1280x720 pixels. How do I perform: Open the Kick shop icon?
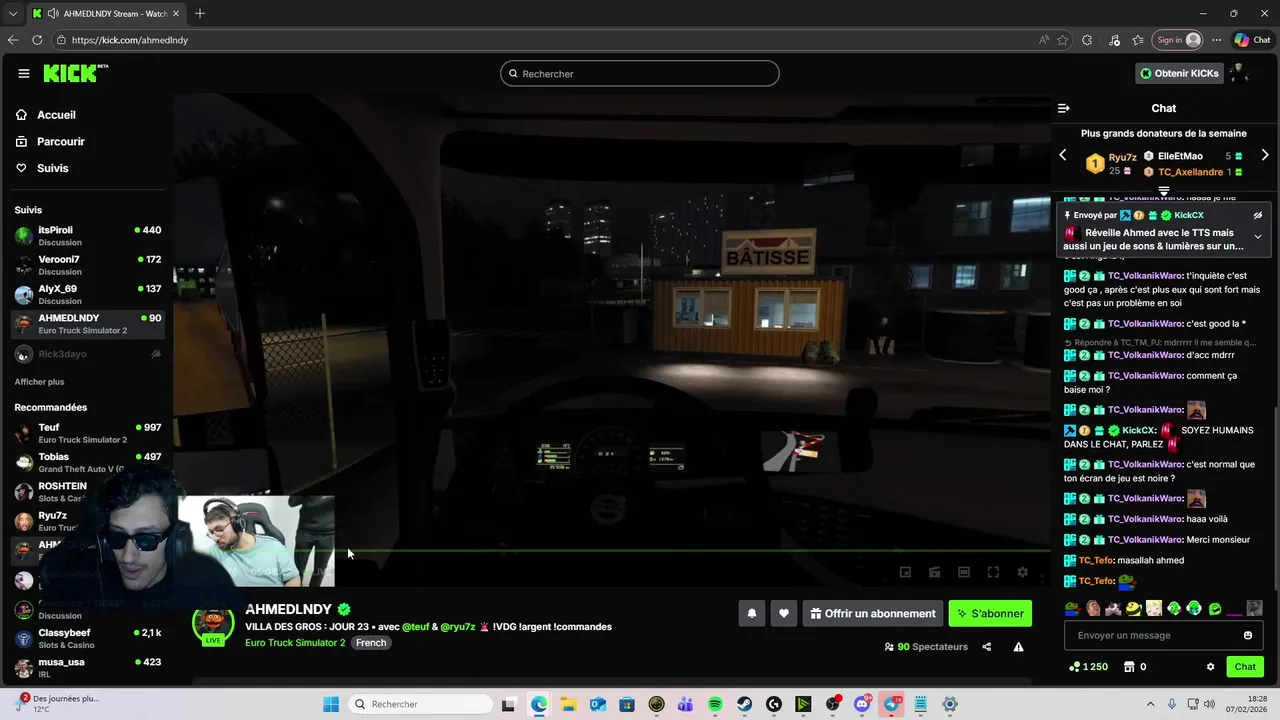click(x=1129, y=667)
